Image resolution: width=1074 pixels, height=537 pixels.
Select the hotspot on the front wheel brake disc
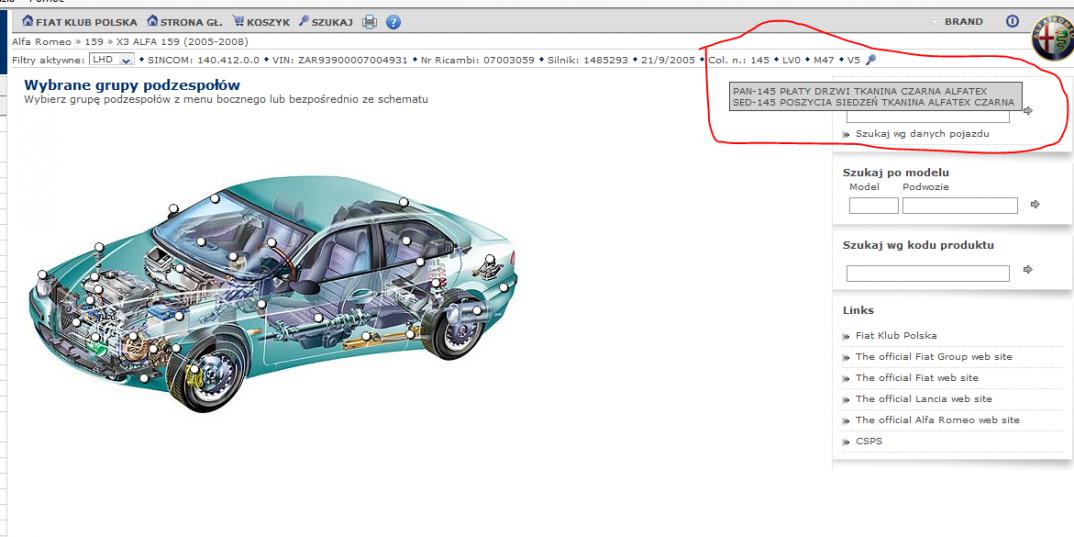tap(194, 370)
